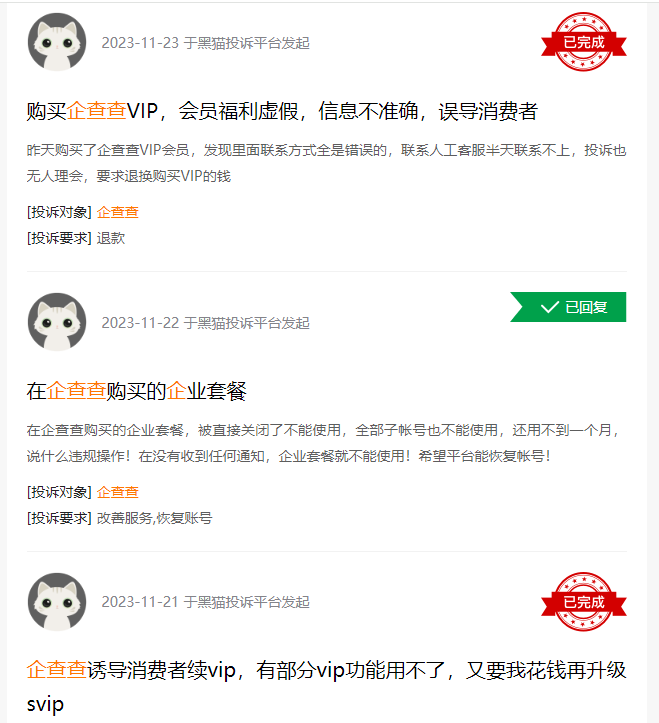Click the cat avatar on 2023-11-22 complaint

57,322
